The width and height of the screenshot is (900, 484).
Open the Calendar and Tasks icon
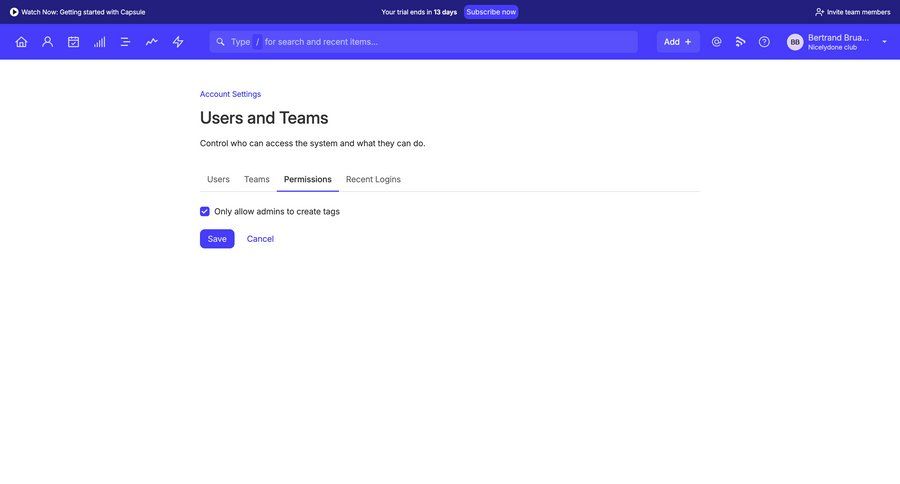click(x=73, y=42)
